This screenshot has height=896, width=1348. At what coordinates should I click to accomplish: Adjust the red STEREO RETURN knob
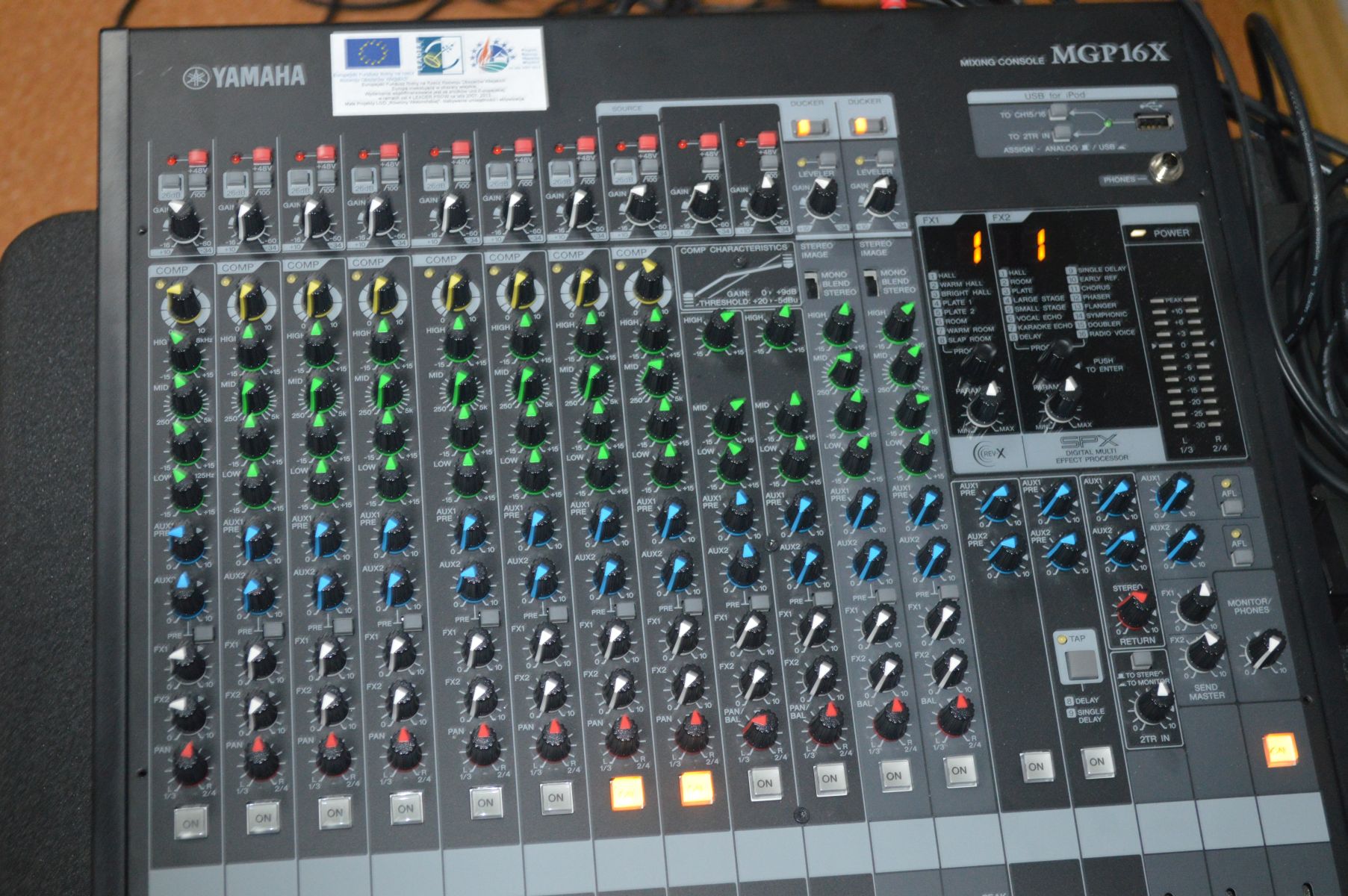(x=1136, y=612)
